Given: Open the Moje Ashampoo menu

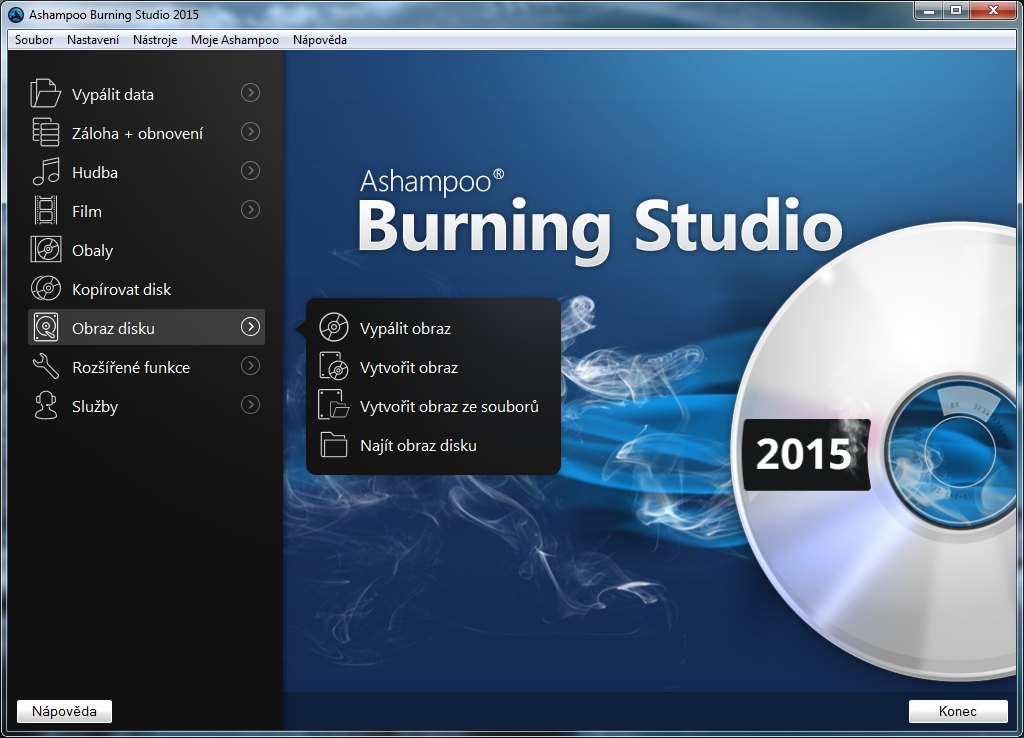Looking at the screenshot, I should (x=234, y=40).
